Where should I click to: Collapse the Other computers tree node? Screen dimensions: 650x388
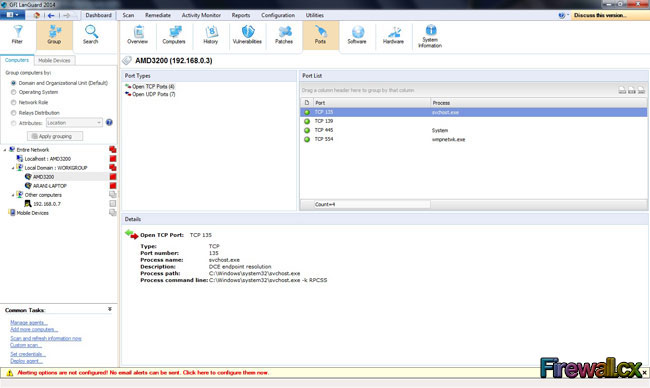[13, 195]
